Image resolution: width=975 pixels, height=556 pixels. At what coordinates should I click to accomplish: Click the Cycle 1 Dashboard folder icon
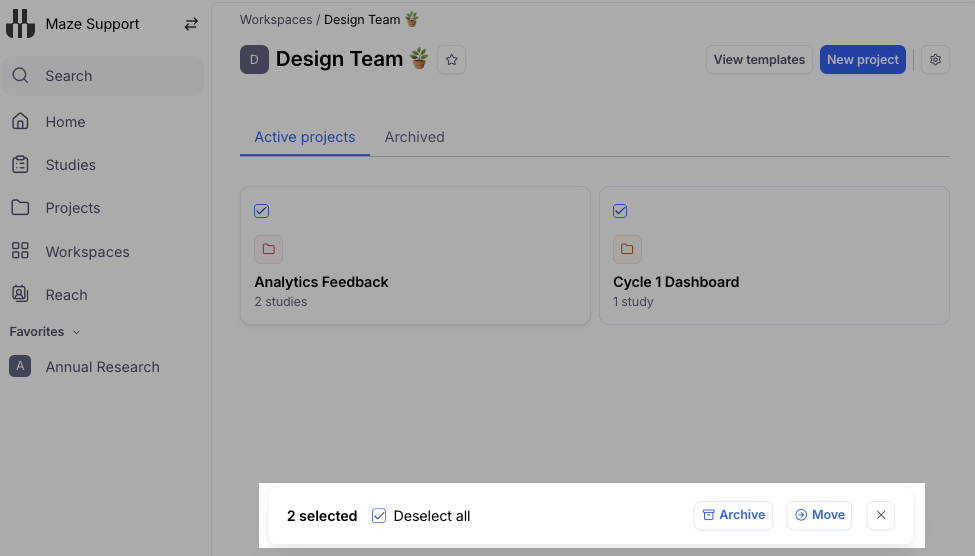pyautogui.click(x=627, y=249)
